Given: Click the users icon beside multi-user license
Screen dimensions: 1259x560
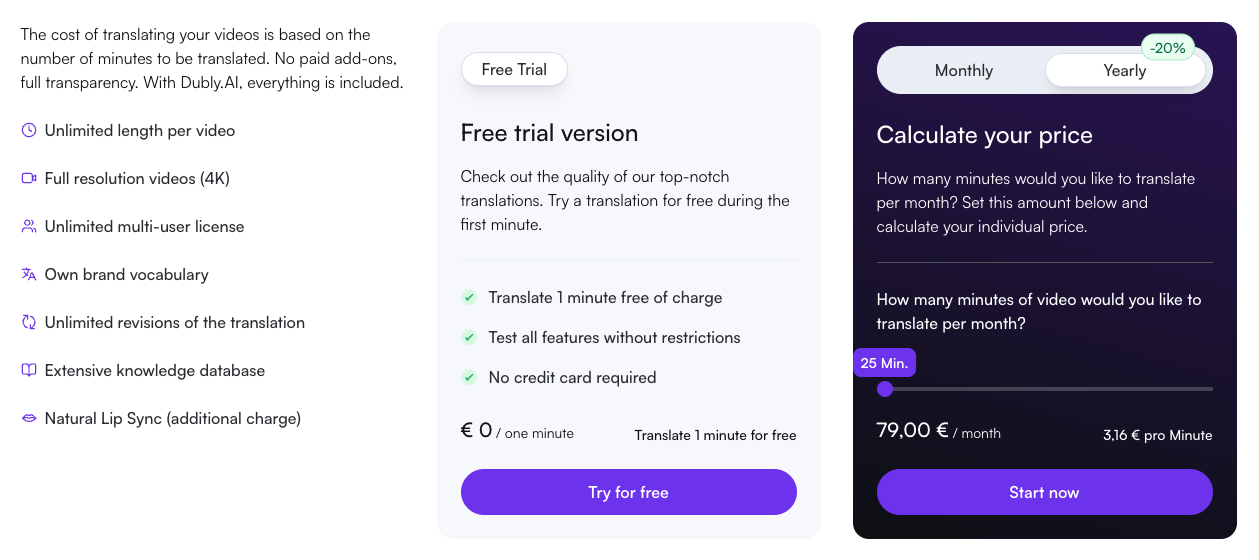Looking at the screenshot, I should pos(29,227).
